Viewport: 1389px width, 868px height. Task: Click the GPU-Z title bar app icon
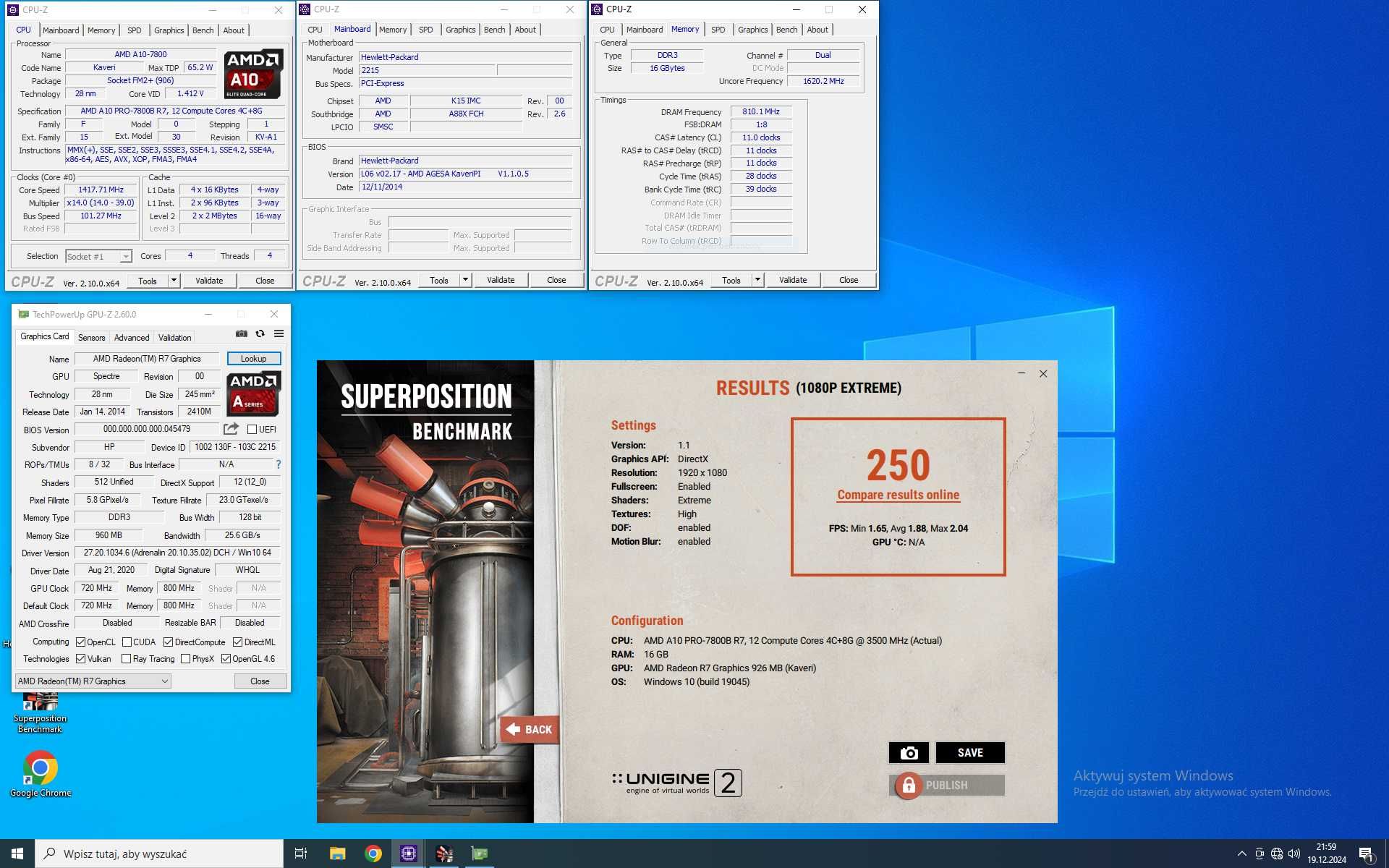(x=23, y=314)
